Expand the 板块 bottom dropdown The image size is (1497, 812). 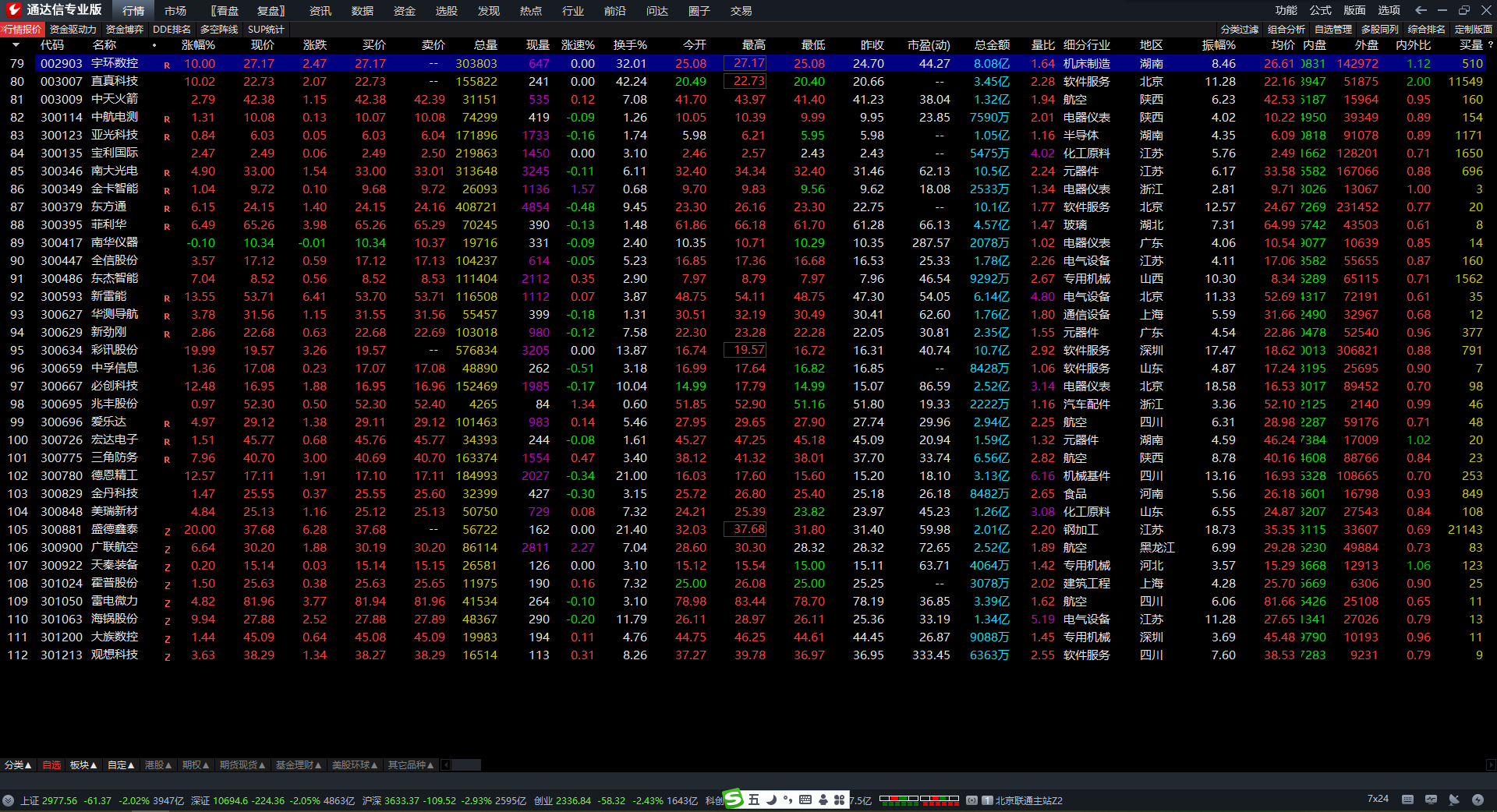pyautogui.click(x=83, y=765)
